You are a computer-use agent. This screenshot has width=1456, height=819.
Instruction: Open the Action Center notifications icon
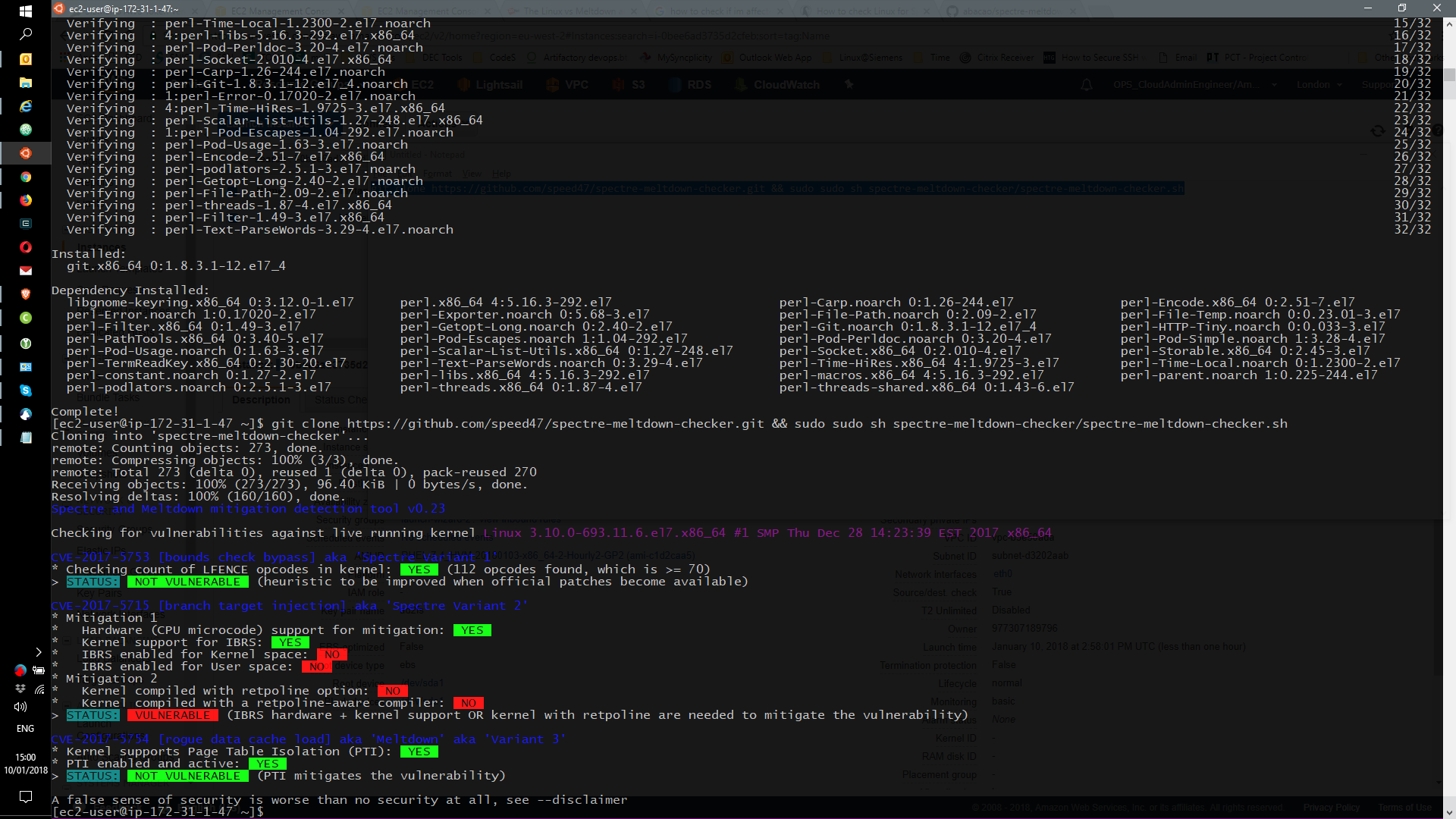[25, 797]
